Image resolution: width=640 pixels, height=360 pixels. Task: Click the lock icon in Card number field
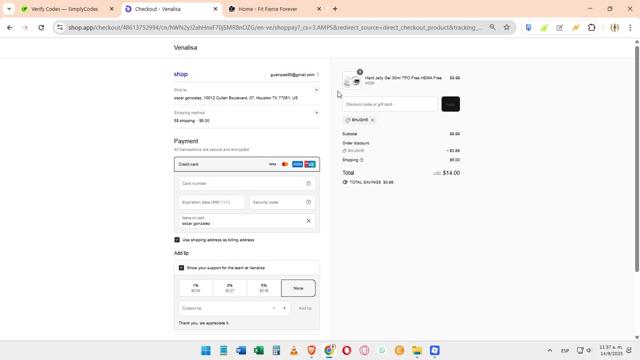click(x=309, y=184)
